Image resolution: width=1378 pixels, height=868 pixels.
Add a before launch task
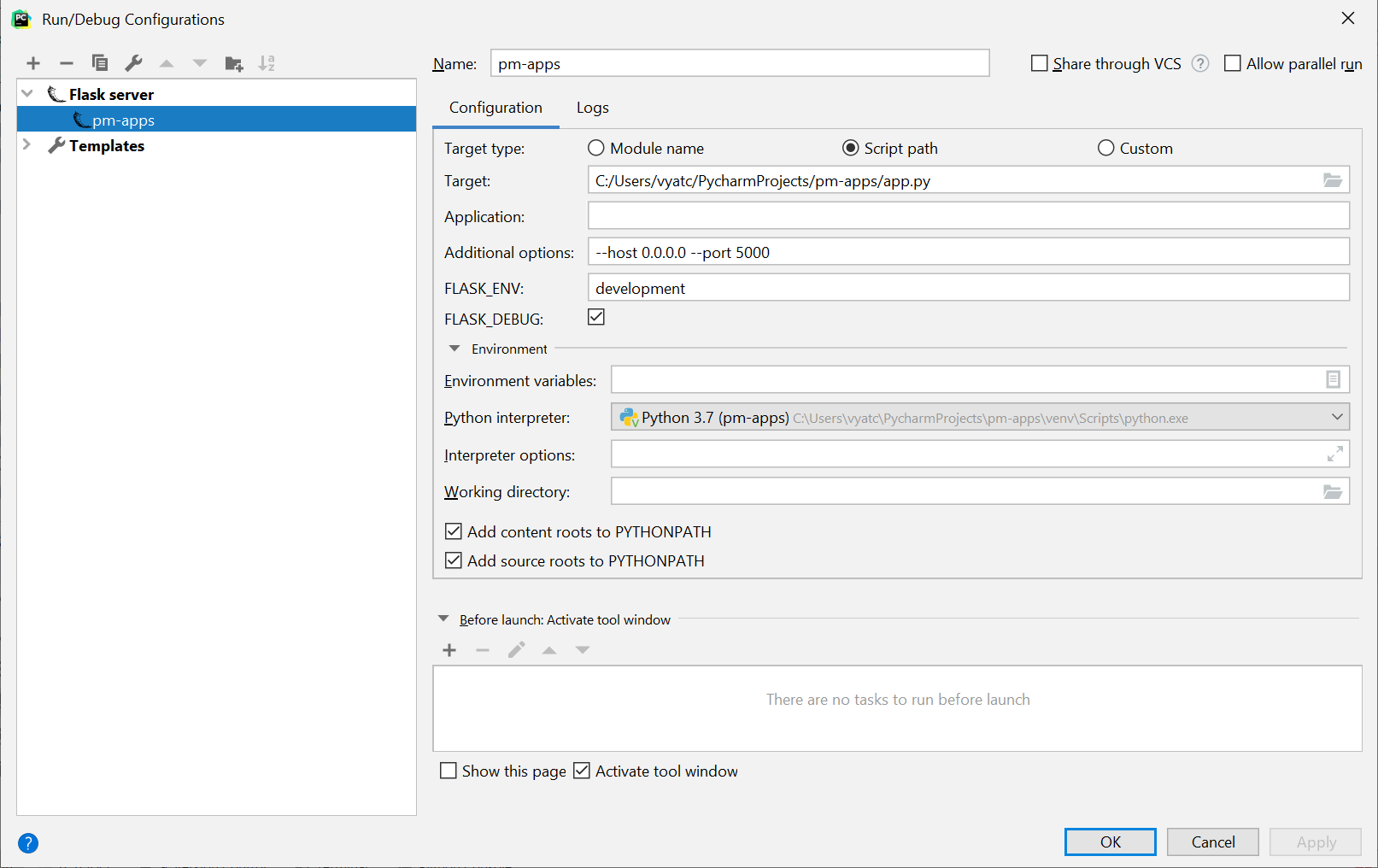pos(449,650)
